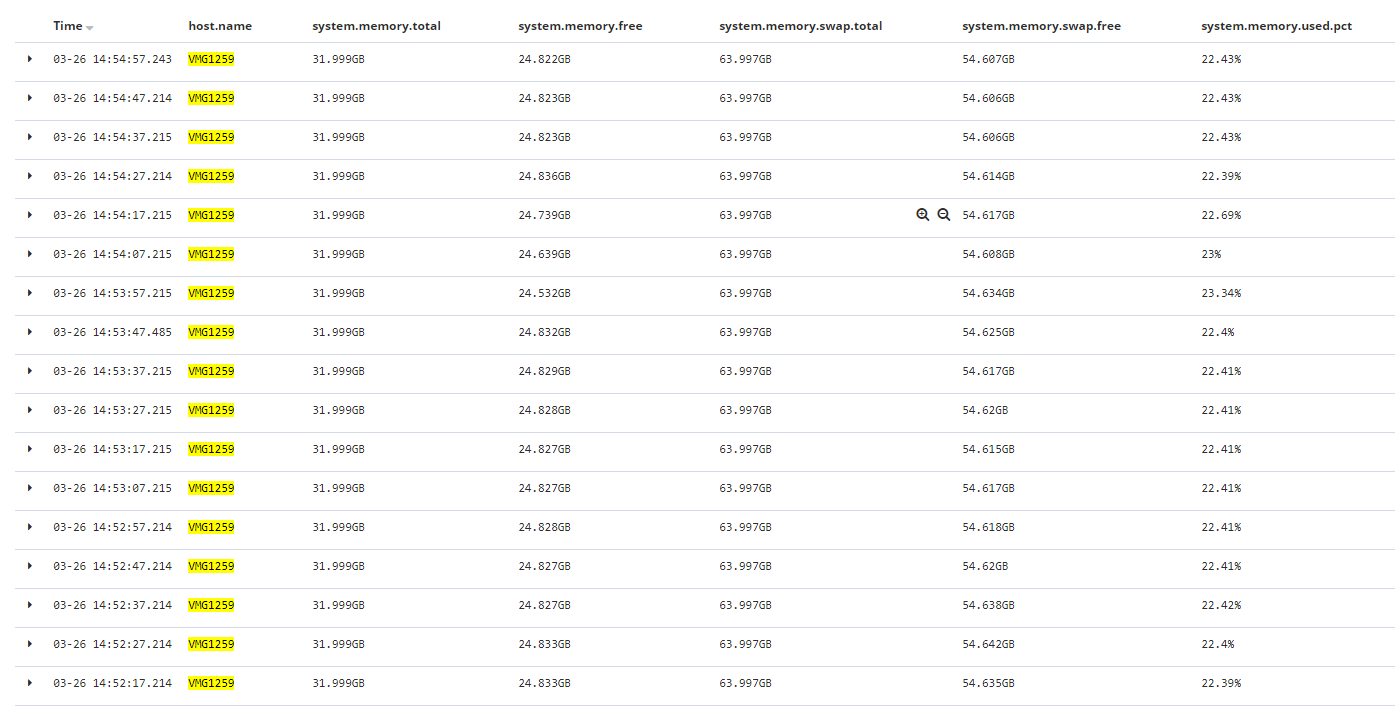Screen dimensions: 1395x708
Task: Expand the 14:54:47.214 row details
Action: tap(30, 98)
